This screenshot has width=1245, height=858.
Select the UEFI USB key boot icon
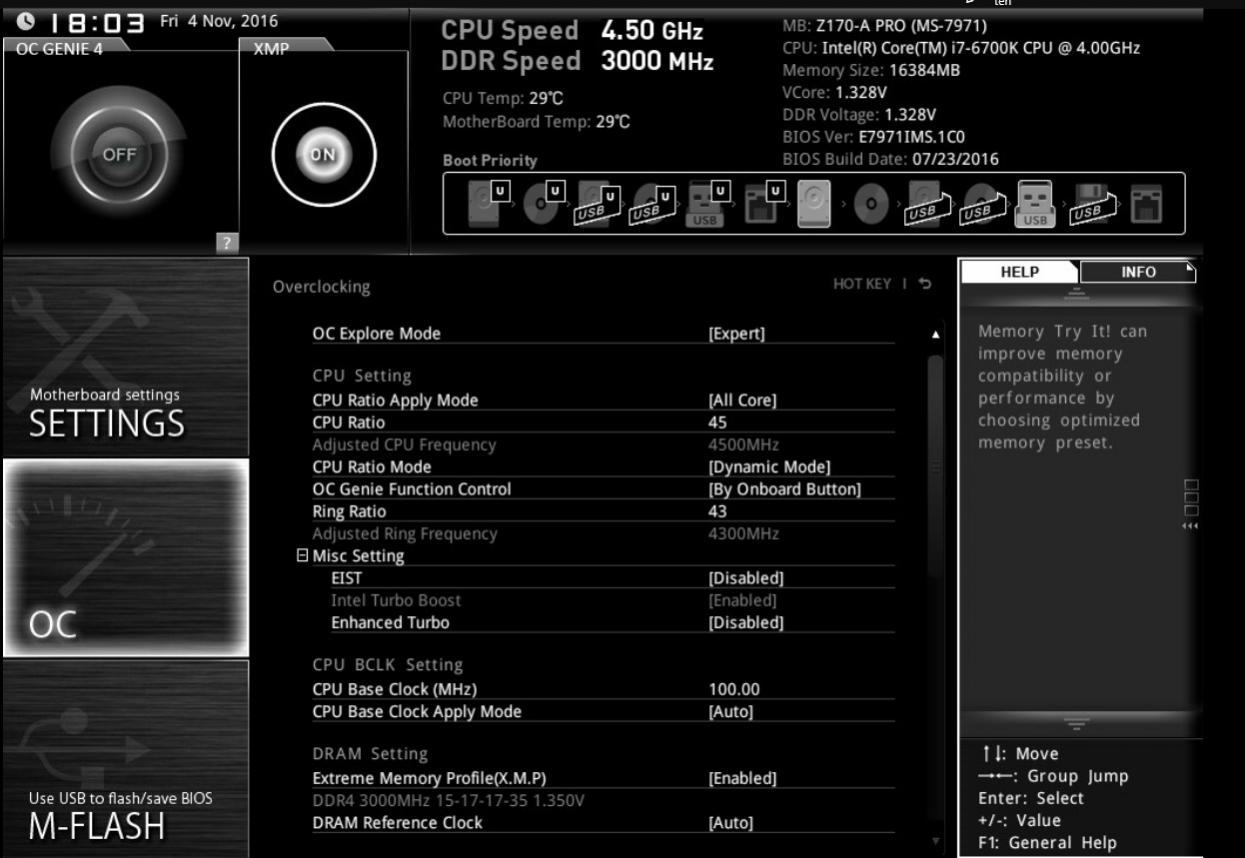(707, 203)
